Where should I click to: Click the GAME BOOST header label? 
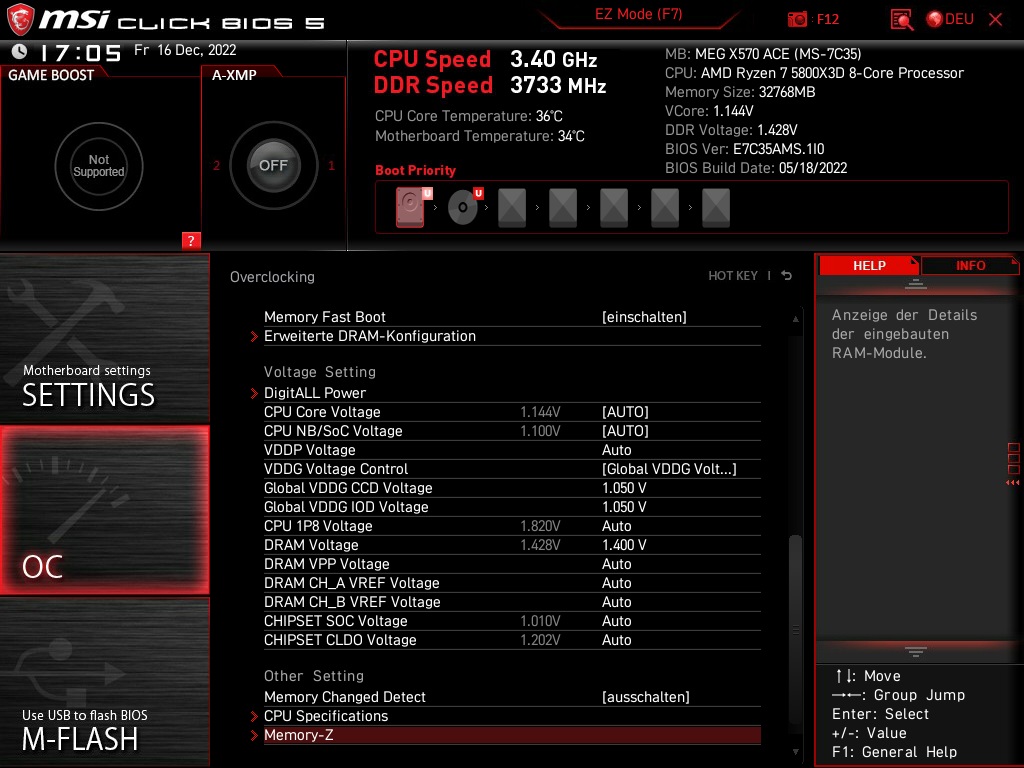51,75
